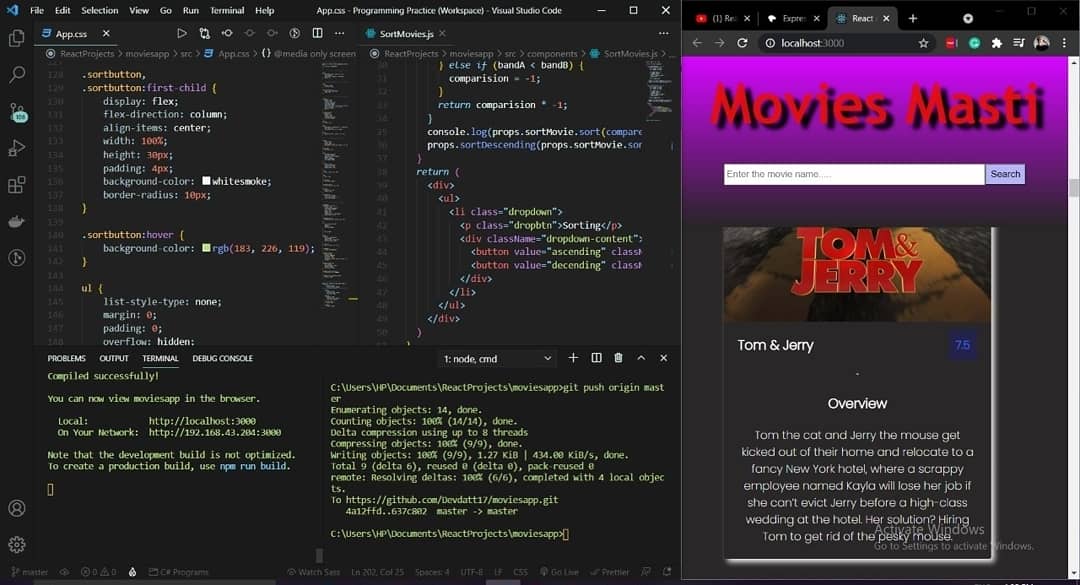This screenshot has height=585, width=1080.
Task: Expand the ReactProjects breadcrumb in App.css
Action: coord(87,53)
